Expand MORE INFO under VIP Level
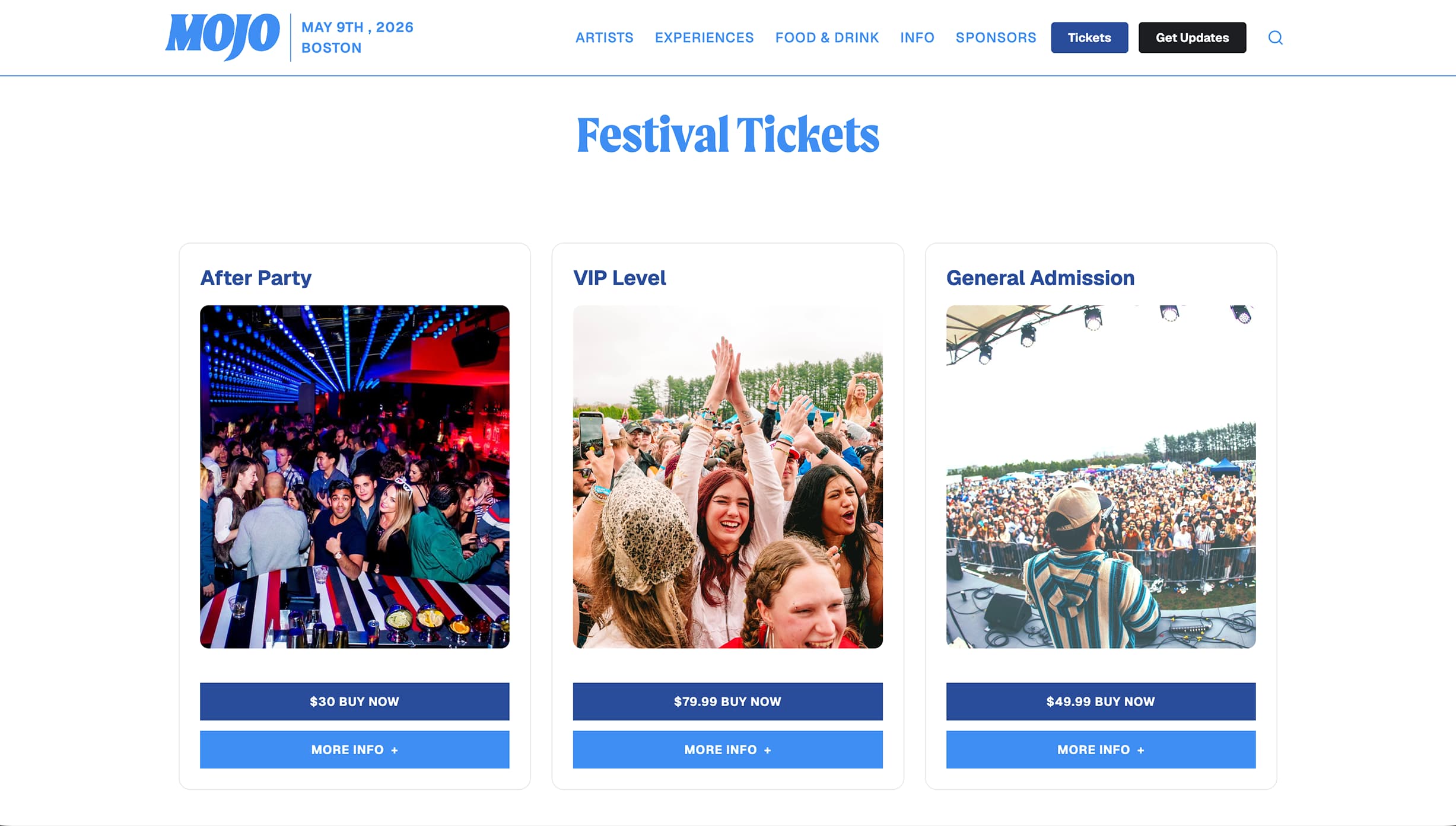 (727, 750)
